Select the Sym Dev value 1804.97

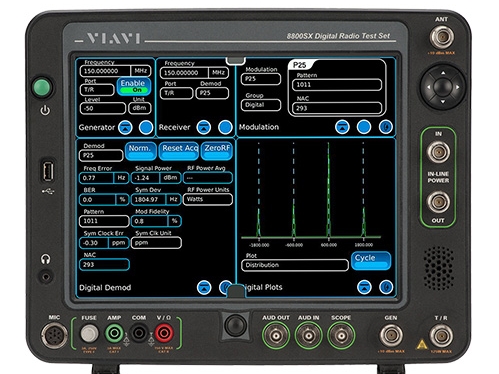pyautogui.click(x=149, y=200)
